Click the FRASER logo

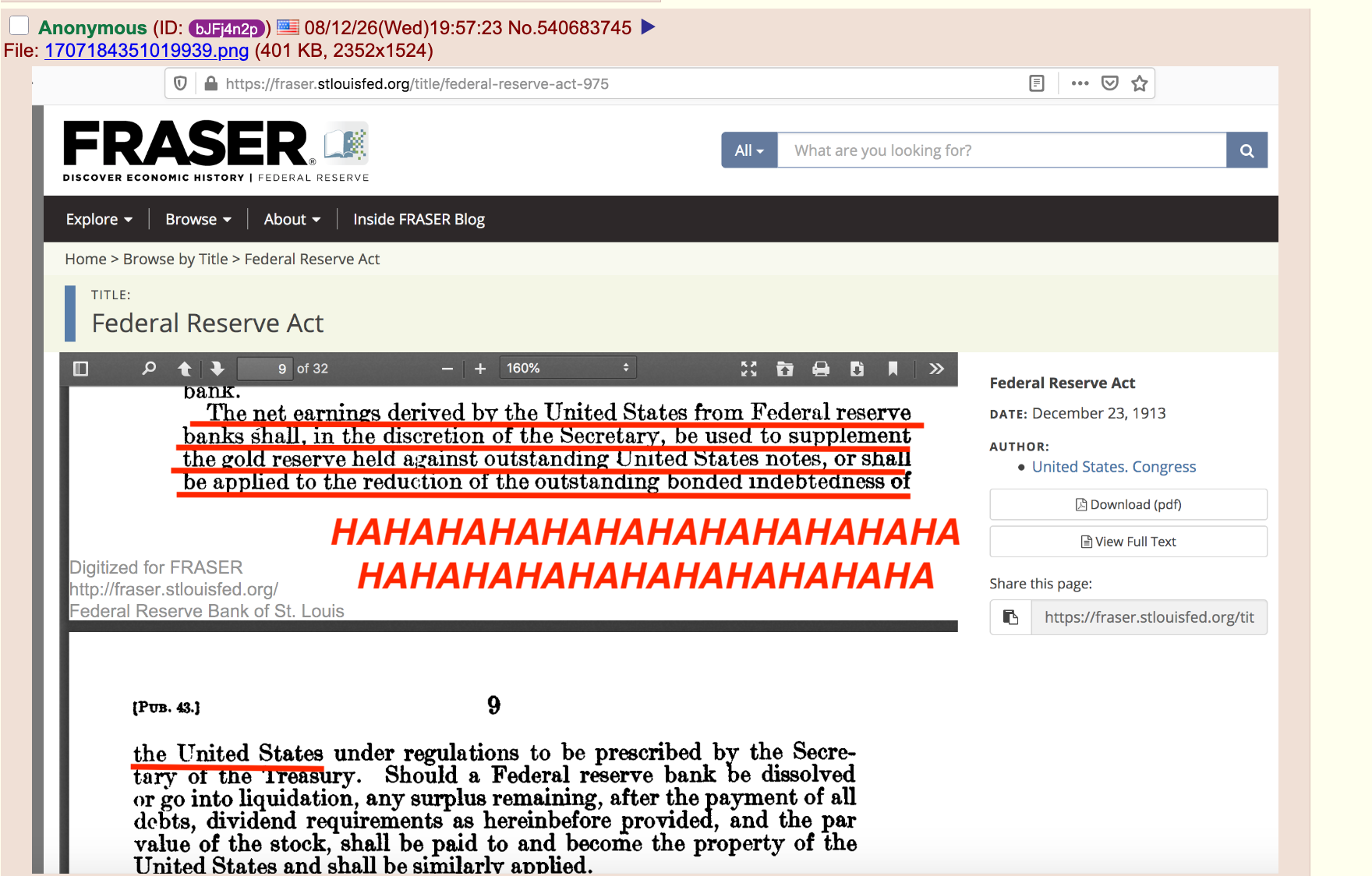point(216,151)
